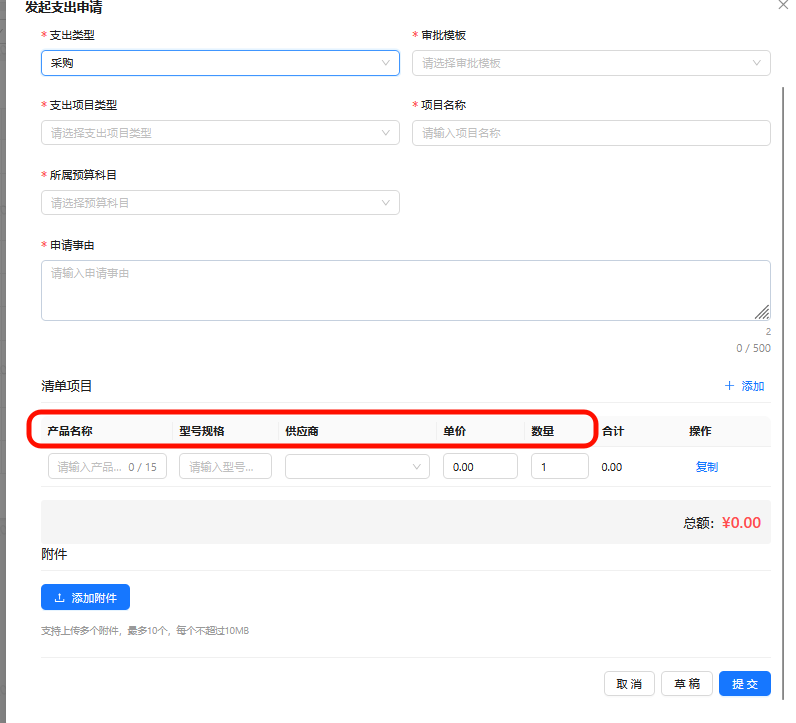796x723 pixels.
Task: Click the 数量 field showing 1
Action: point(559,467)
